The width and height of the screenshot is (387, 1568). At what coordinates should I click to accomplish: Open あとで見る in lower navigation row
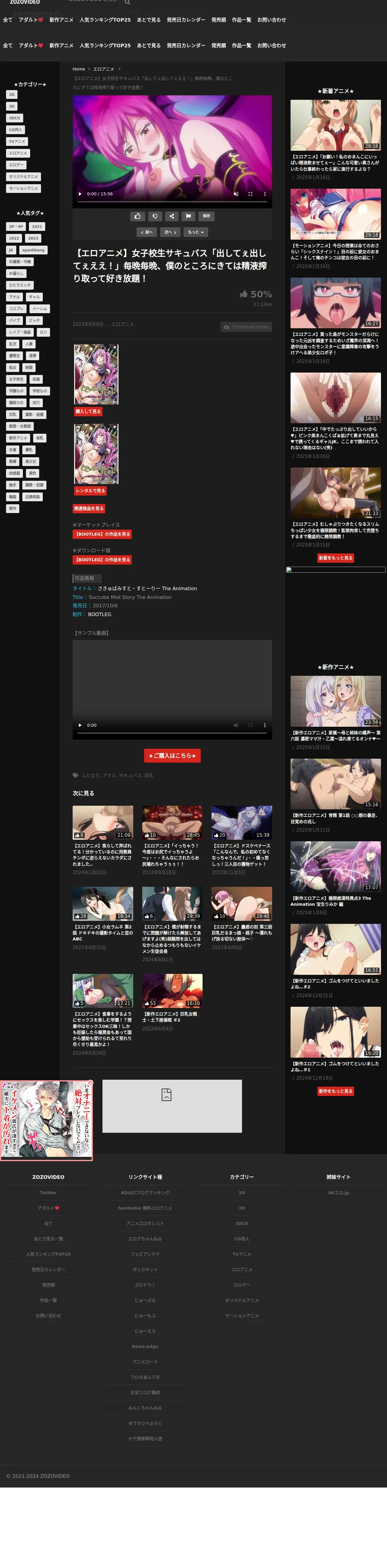149,46
